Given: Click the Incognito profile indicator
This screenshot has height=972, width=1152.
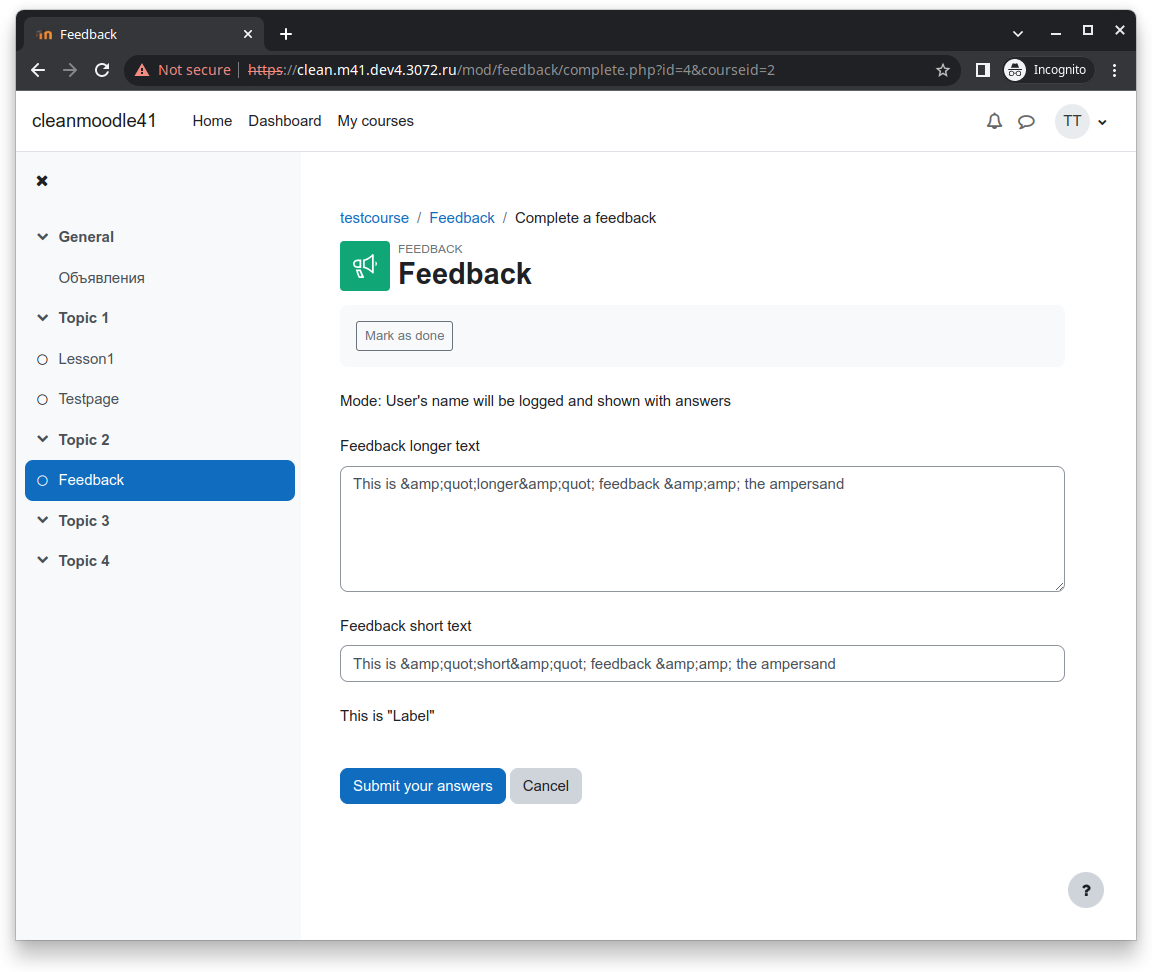Looking at the screenshot, I should pyautogui.click(x=1048, y=70).
